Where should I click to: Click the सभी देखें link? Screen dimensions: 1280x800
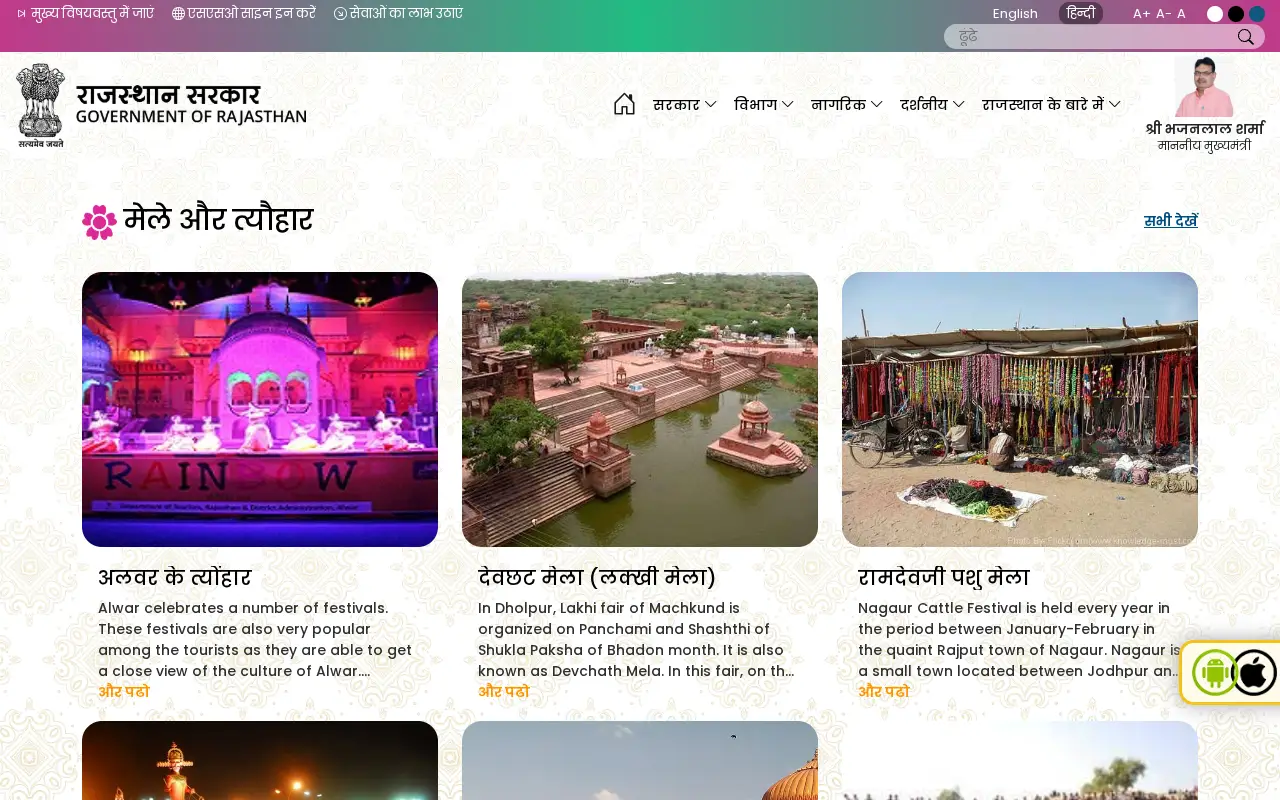pyautogui.click(x=1171, y=221)
